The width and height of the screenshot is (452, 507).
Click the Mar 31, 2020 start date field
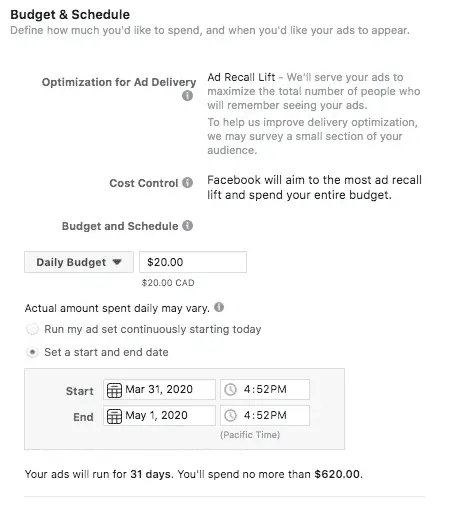(159, 389)
